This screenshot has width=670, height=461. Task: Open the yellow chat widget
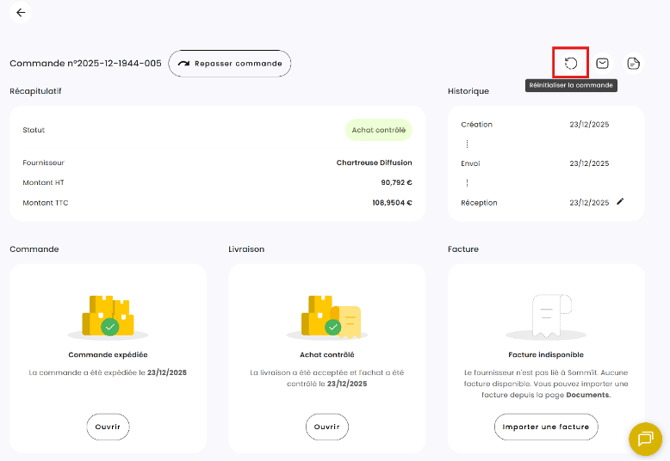(x=645, y=438)
